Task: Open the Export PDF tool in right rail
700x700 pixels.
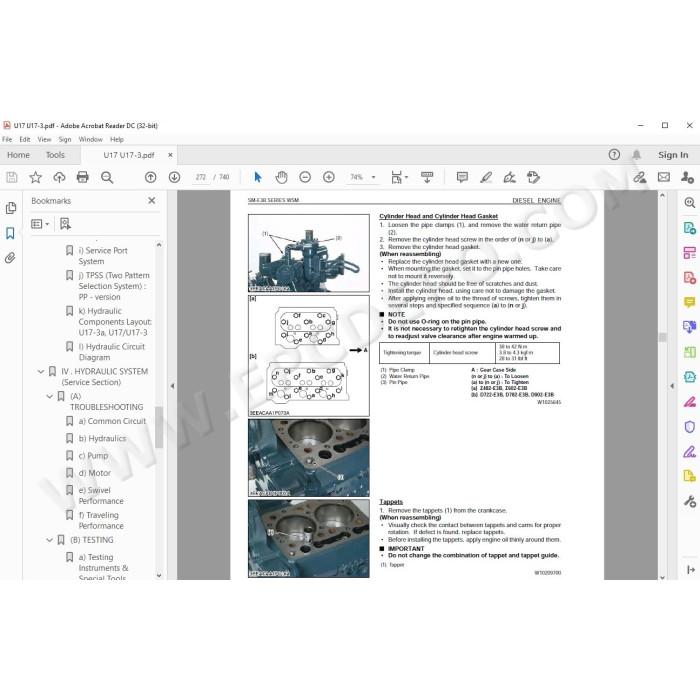Action: (690, 228)
